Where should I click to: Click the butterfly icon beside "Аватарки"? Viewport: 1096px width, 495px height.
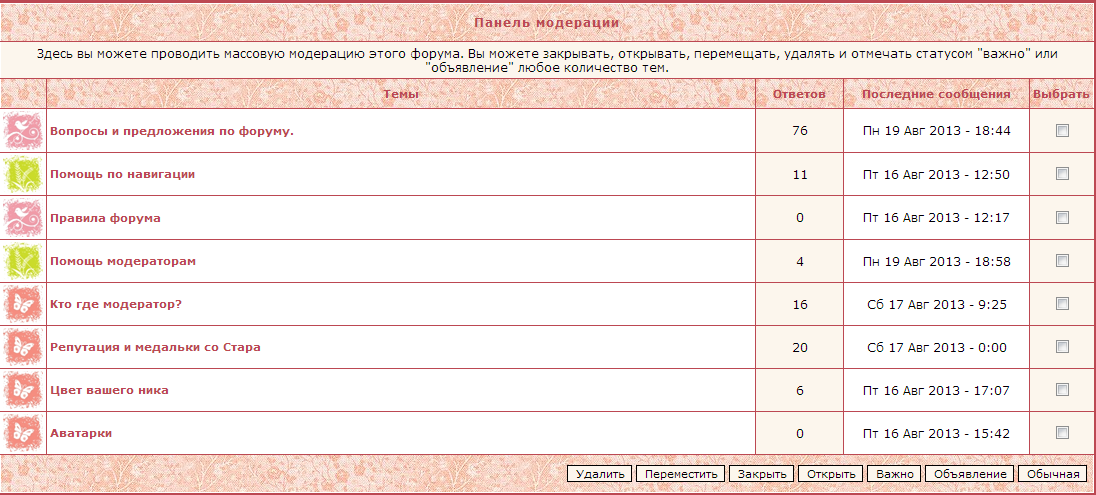(23, 433)
